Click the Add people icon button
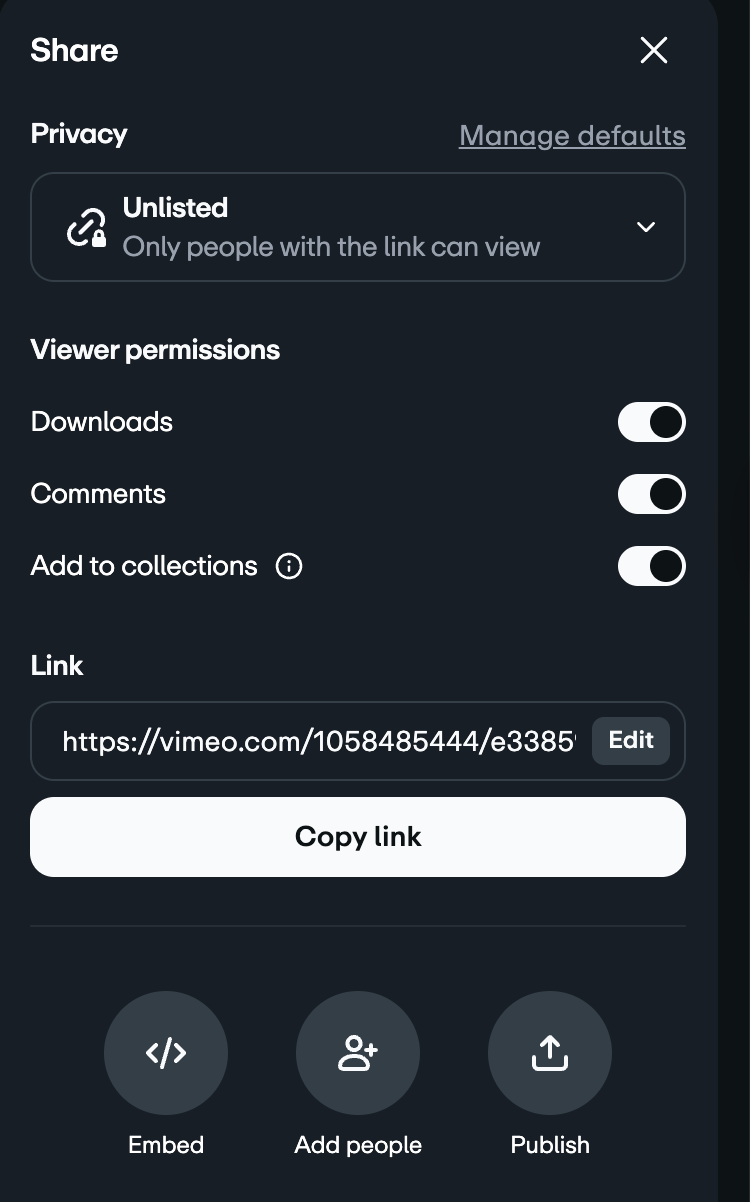This screenshot has height=1202, width=750. point(358,1053)
